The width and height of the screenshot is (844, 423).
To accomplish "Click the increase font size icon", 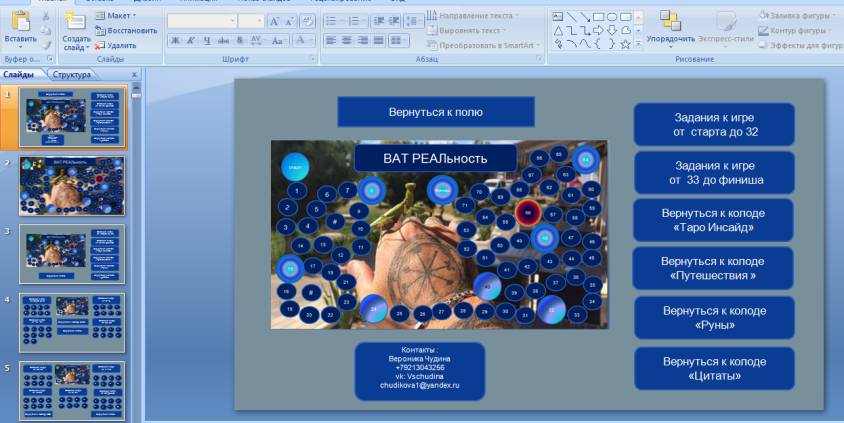I will coord(275,20).
